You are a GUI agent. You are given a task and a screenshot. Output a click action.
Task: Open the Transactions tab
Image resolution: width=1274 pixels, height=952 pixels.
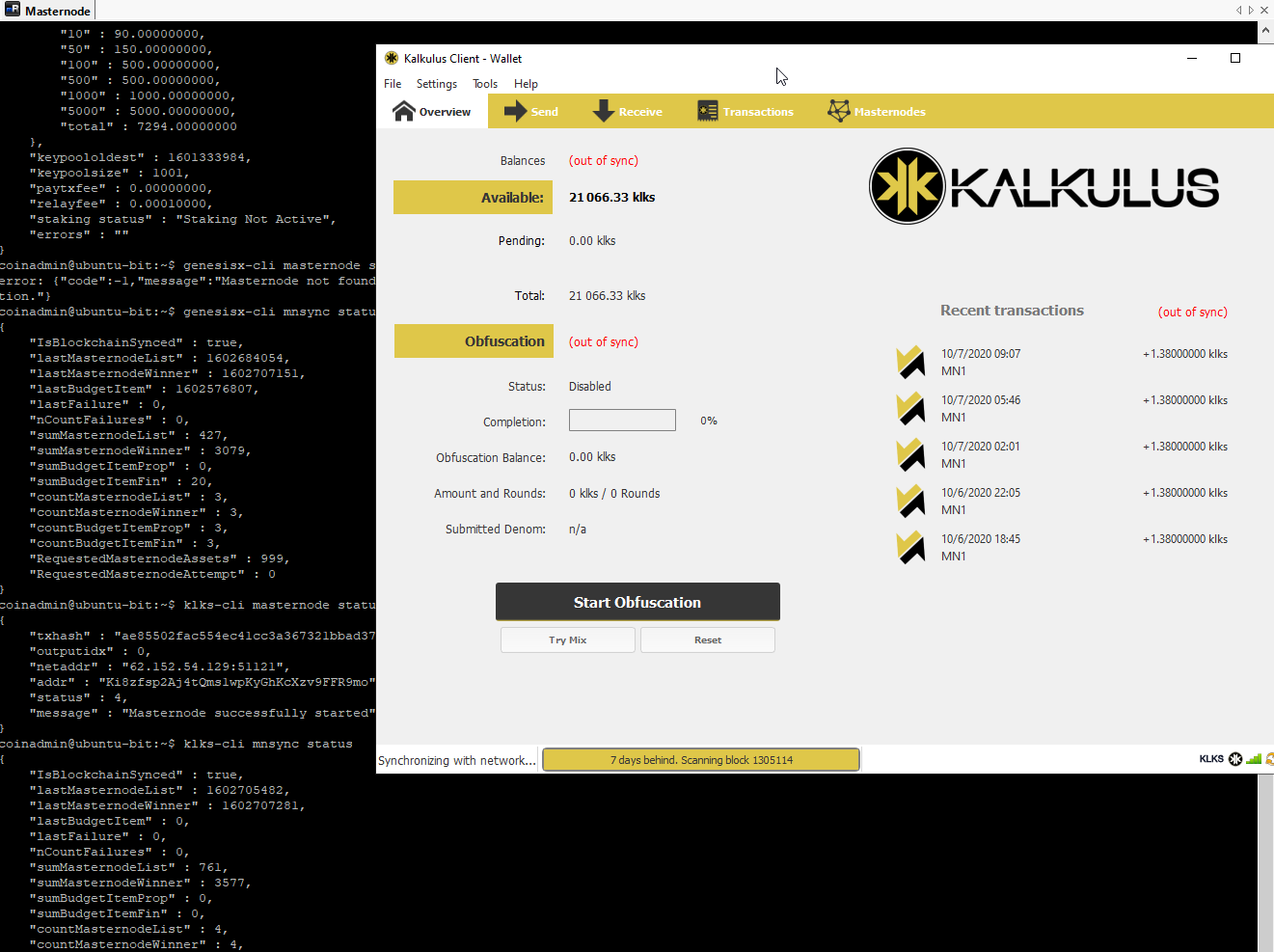(x=745, y=112)
